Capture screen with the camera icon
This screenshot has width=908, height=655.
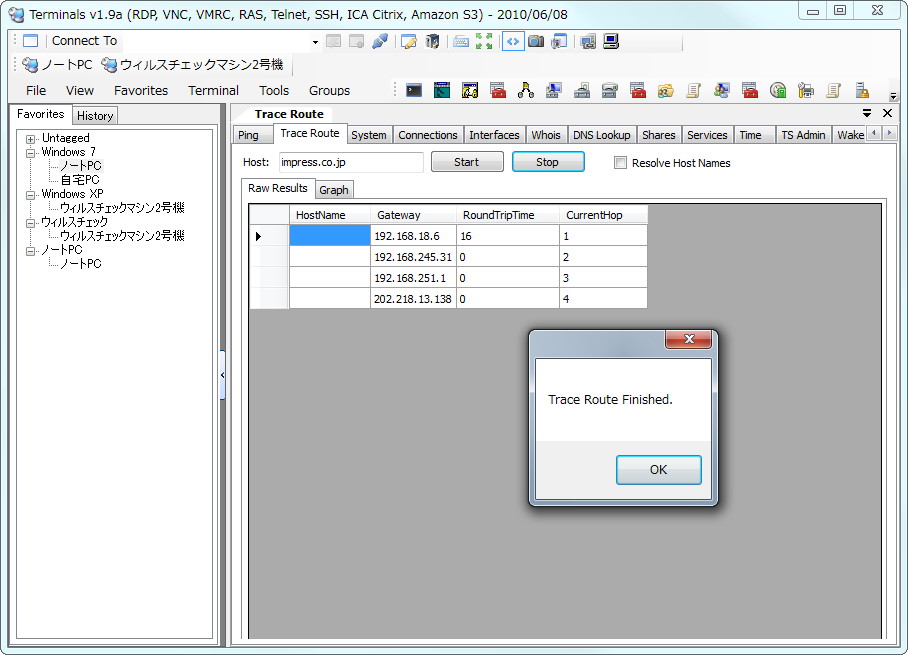click(x=536, y=41)
